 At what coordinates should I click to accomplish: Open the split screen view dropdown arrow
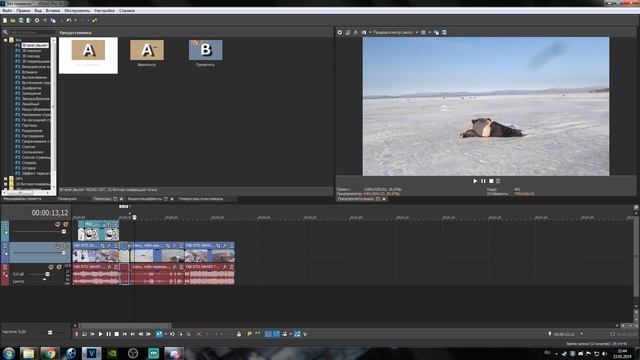(370, 32)
